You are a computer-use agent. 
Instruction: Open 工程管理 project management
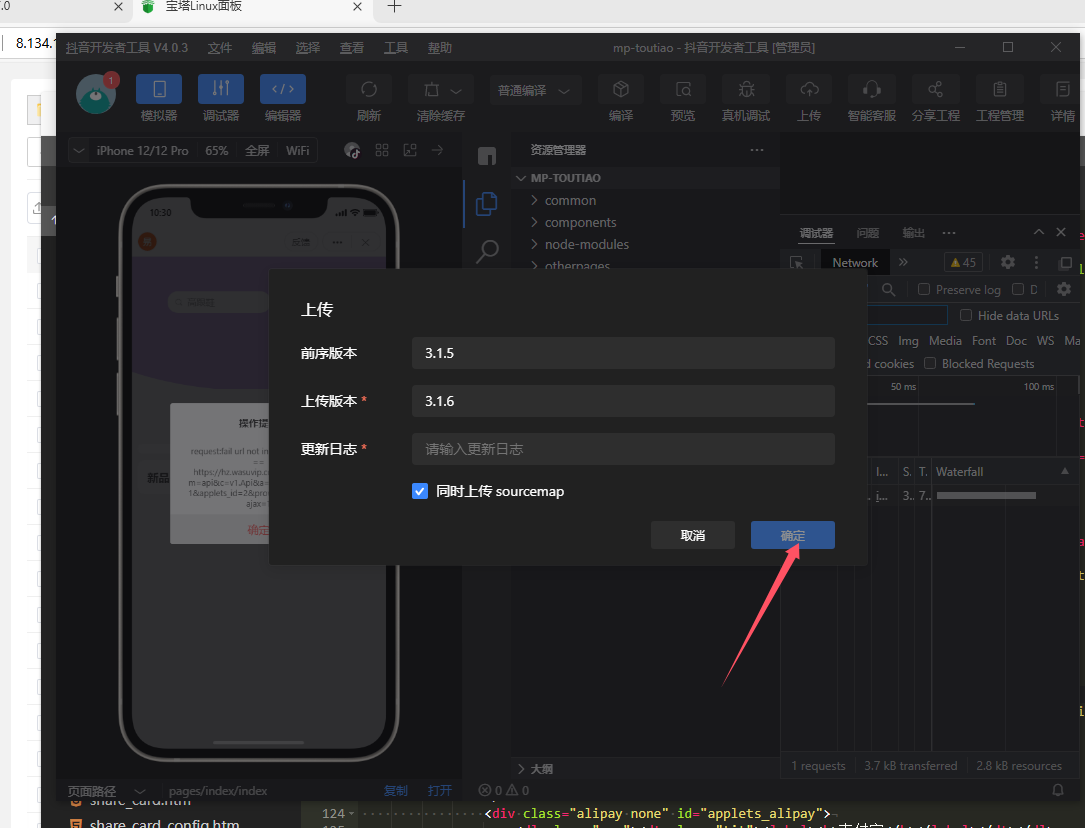[1000, 89]
